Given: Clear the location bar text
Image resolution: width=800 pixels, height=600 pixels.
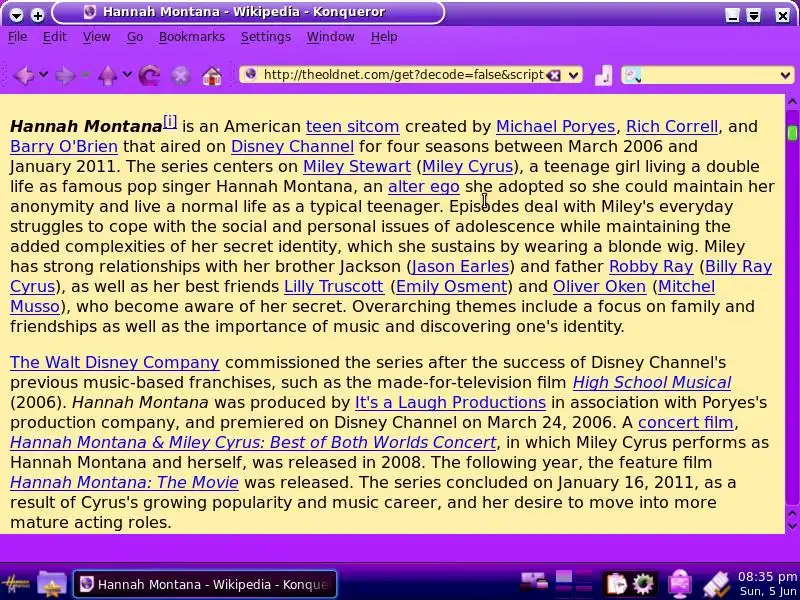Looking at the screenshot, I should coord(554,76).
